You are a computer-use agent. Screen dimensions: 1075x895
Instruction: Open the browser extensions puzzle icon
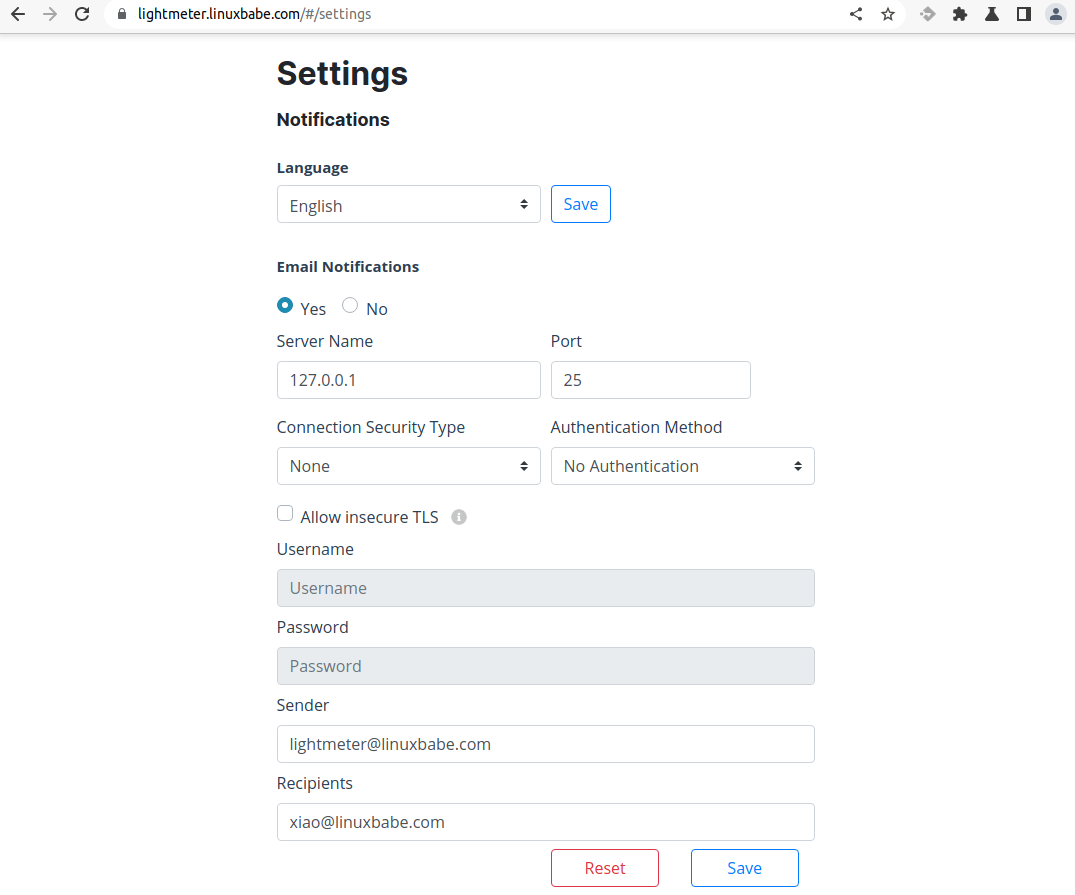pos(960,15)
